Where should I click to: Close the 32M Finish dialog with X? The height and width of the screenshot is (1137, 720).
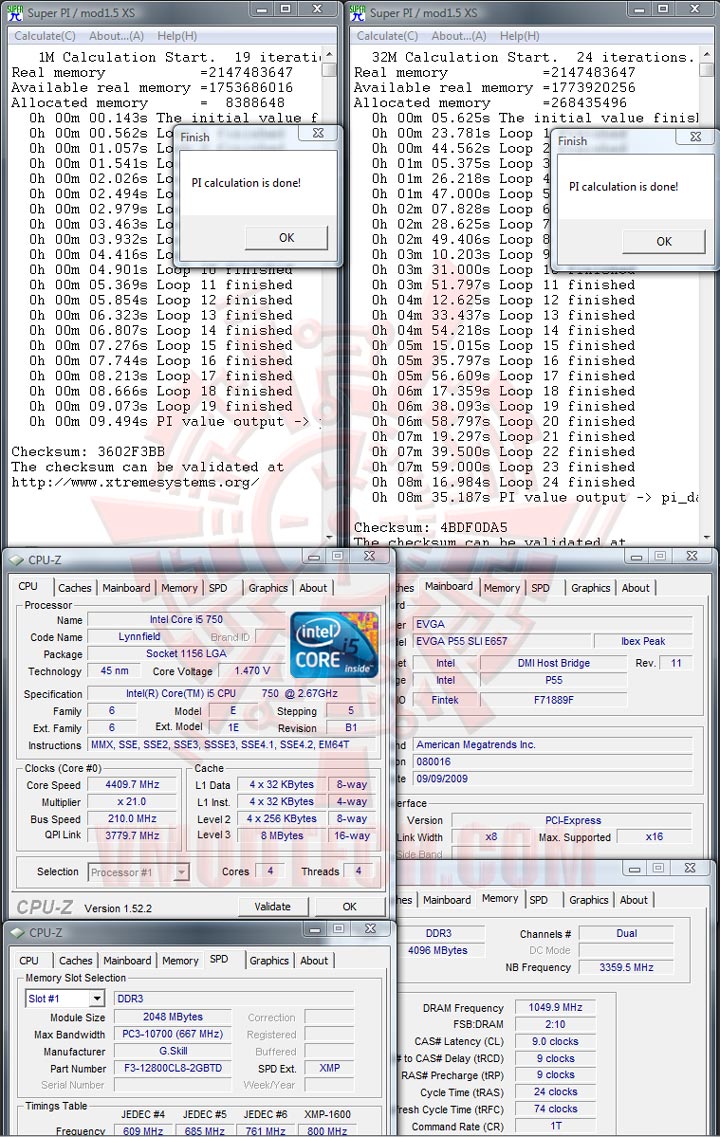click(695, 136)
